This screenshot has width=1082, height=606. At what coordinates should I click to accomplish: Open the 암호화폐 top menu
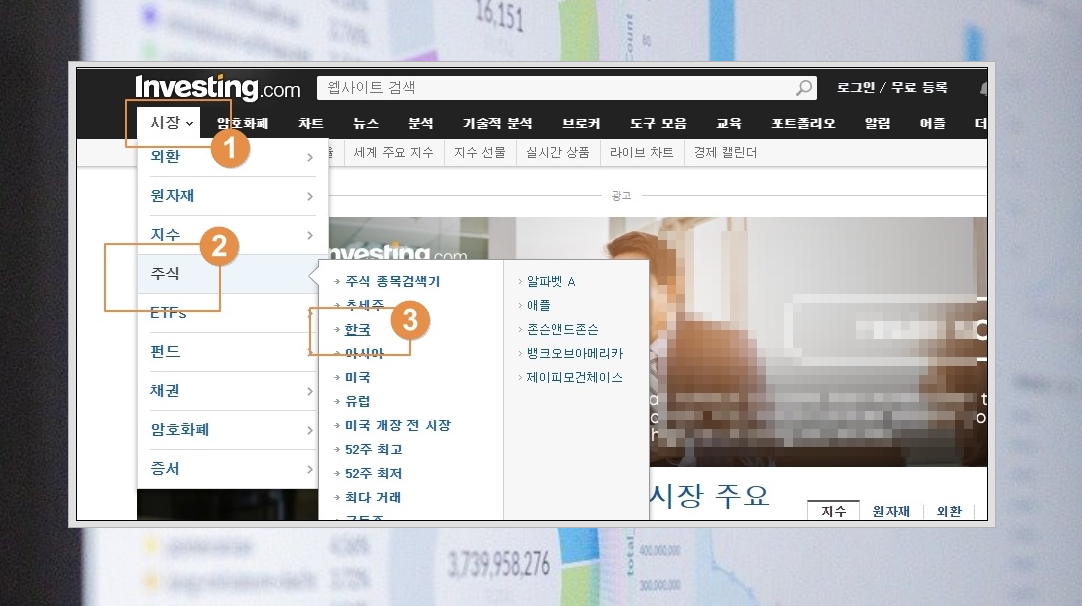coord(242,124)
